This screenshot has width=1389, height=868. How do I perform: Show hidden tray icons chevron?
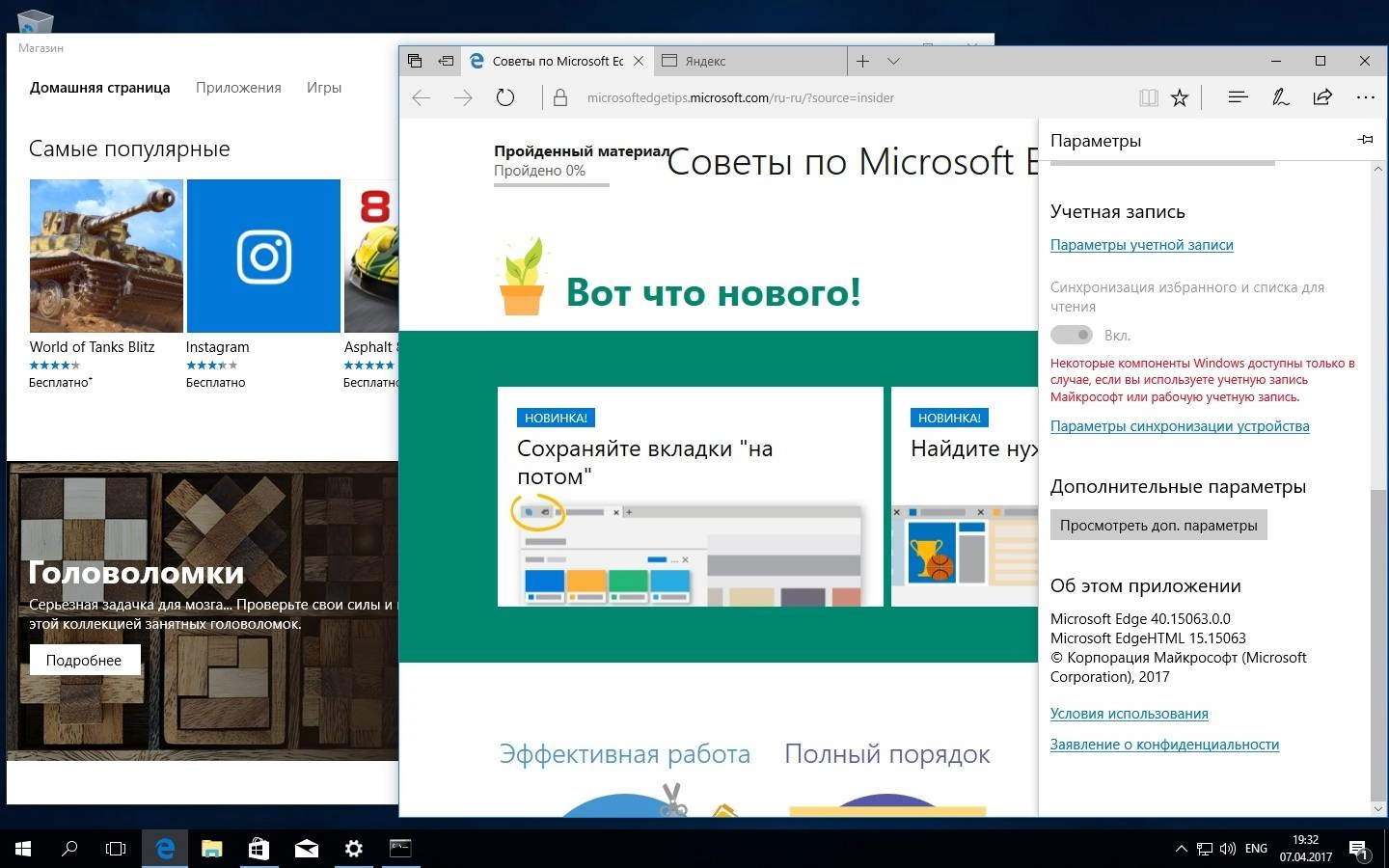tap(1181, 849)
